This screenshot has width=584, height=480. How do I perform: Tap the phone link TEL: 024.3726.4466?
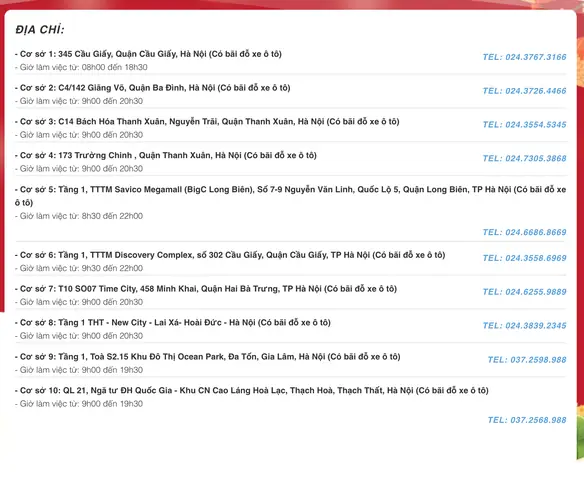[x=524, y=91]
